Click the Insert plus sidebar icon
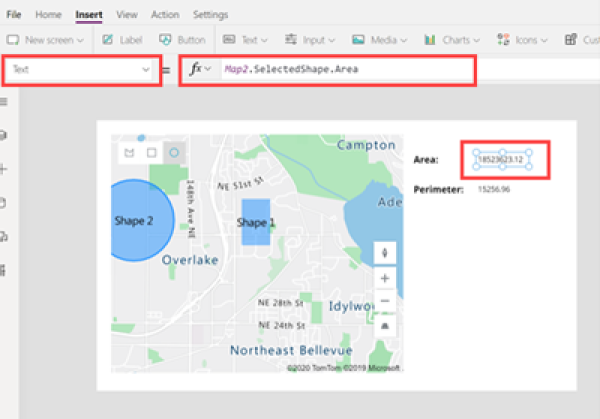Screen dimensions: 600x419 (x=3, y=169)
